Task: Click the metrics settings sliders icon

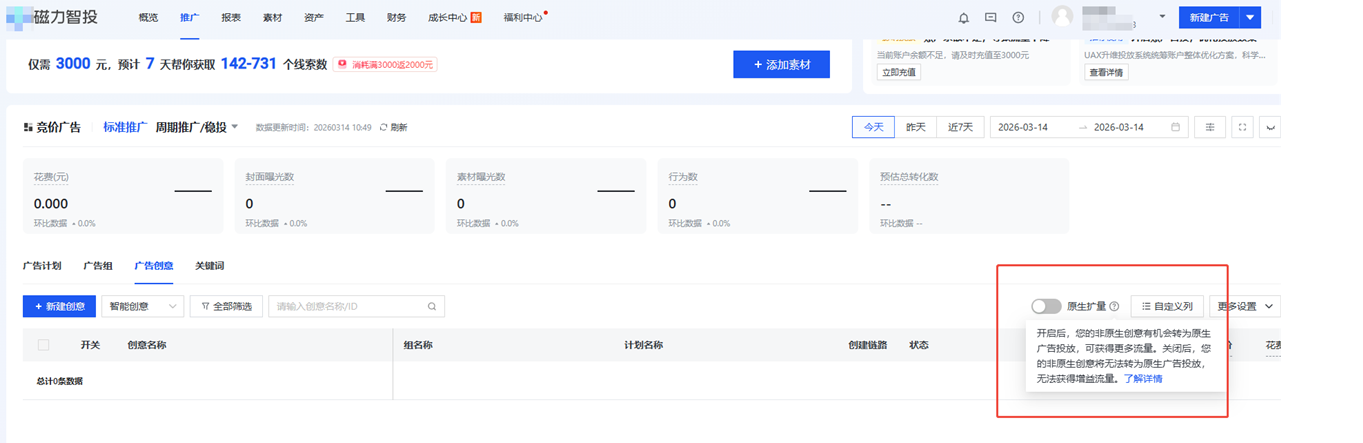Action: pos(1210,127)
